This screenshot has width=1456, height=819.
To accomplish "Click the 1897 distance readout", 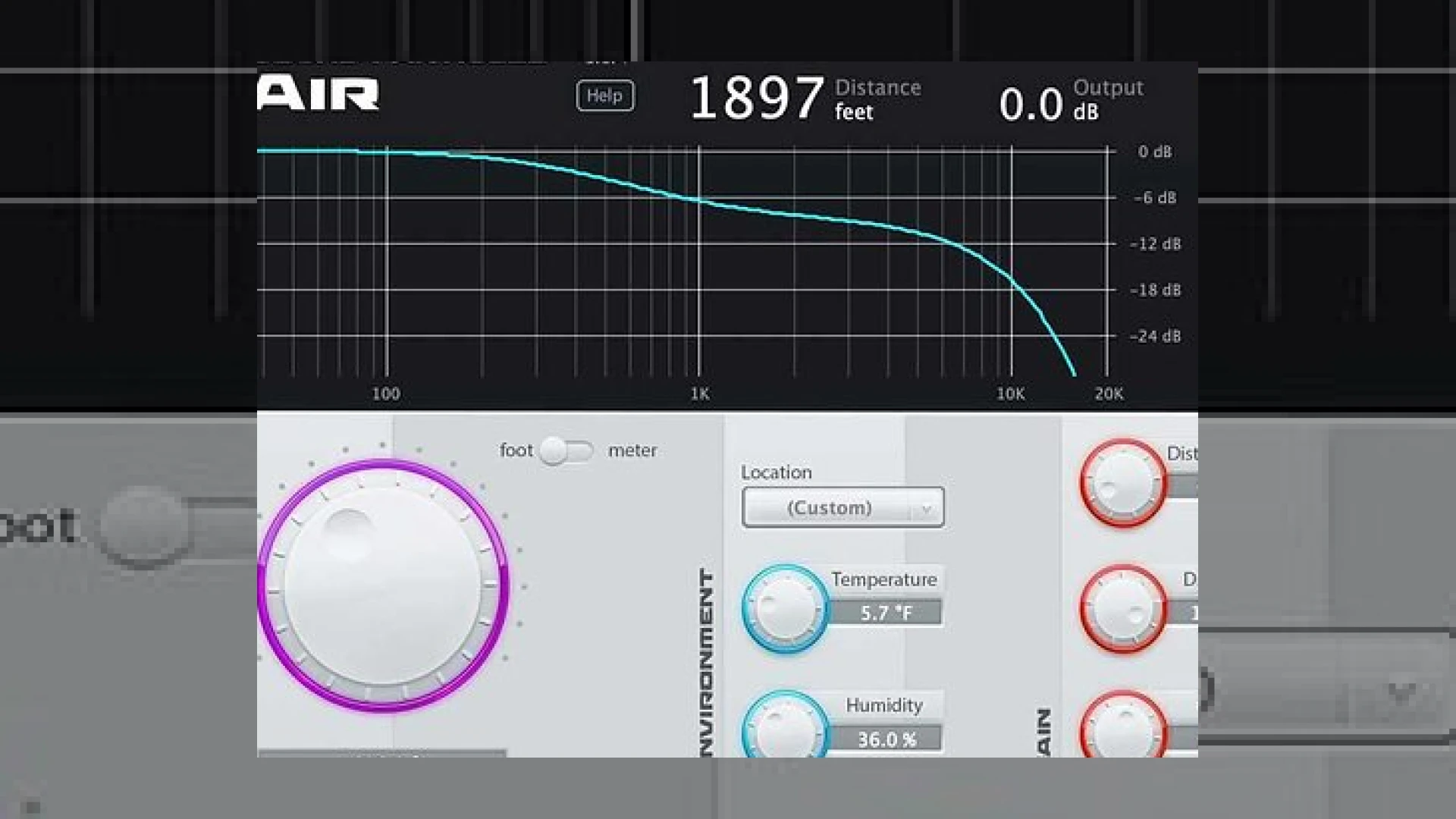I will 757,99.
